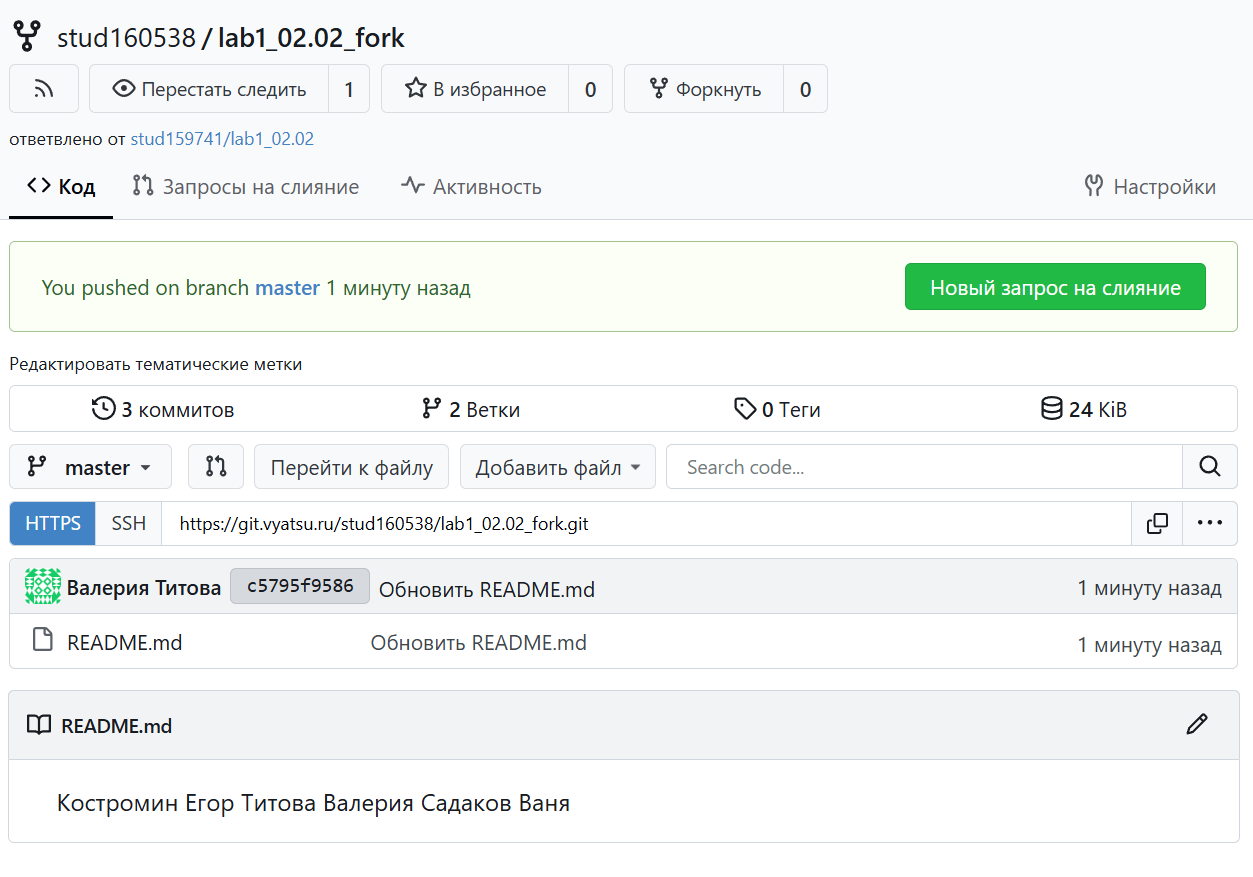Viewport: 1253px width, 877px height.
Task: Edit README.md with the pencil icon
Action: pos(1196,725)
